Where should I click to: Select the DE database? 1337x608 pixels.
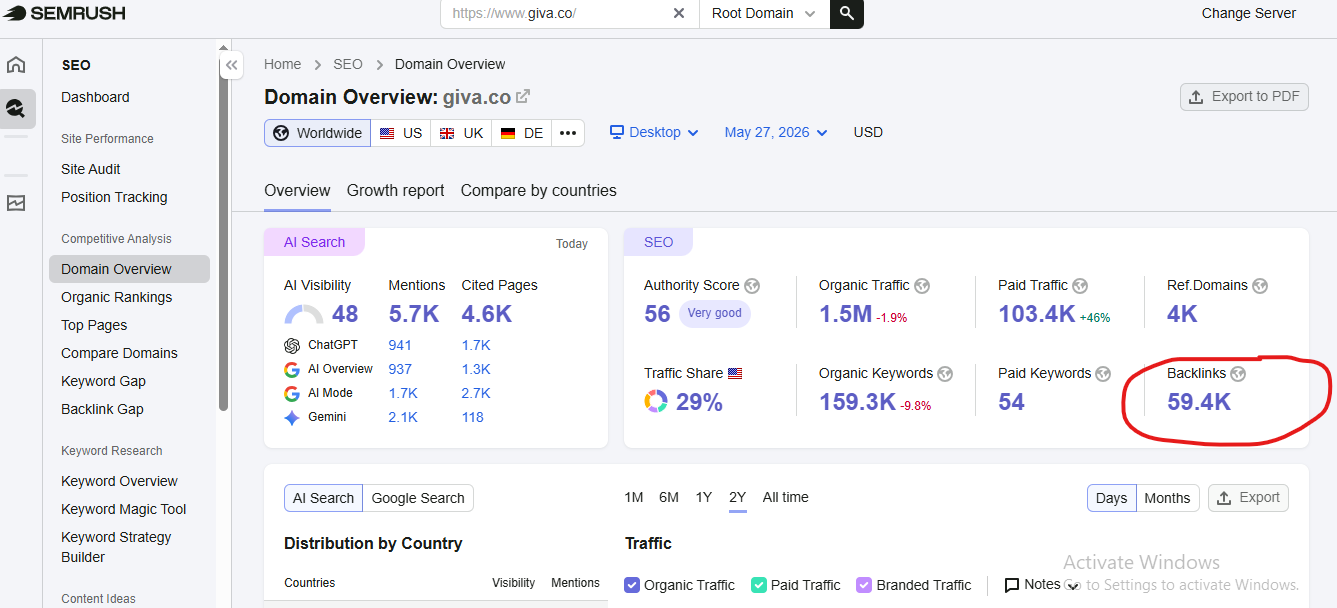pyautogui.click(x=522, y=133)
